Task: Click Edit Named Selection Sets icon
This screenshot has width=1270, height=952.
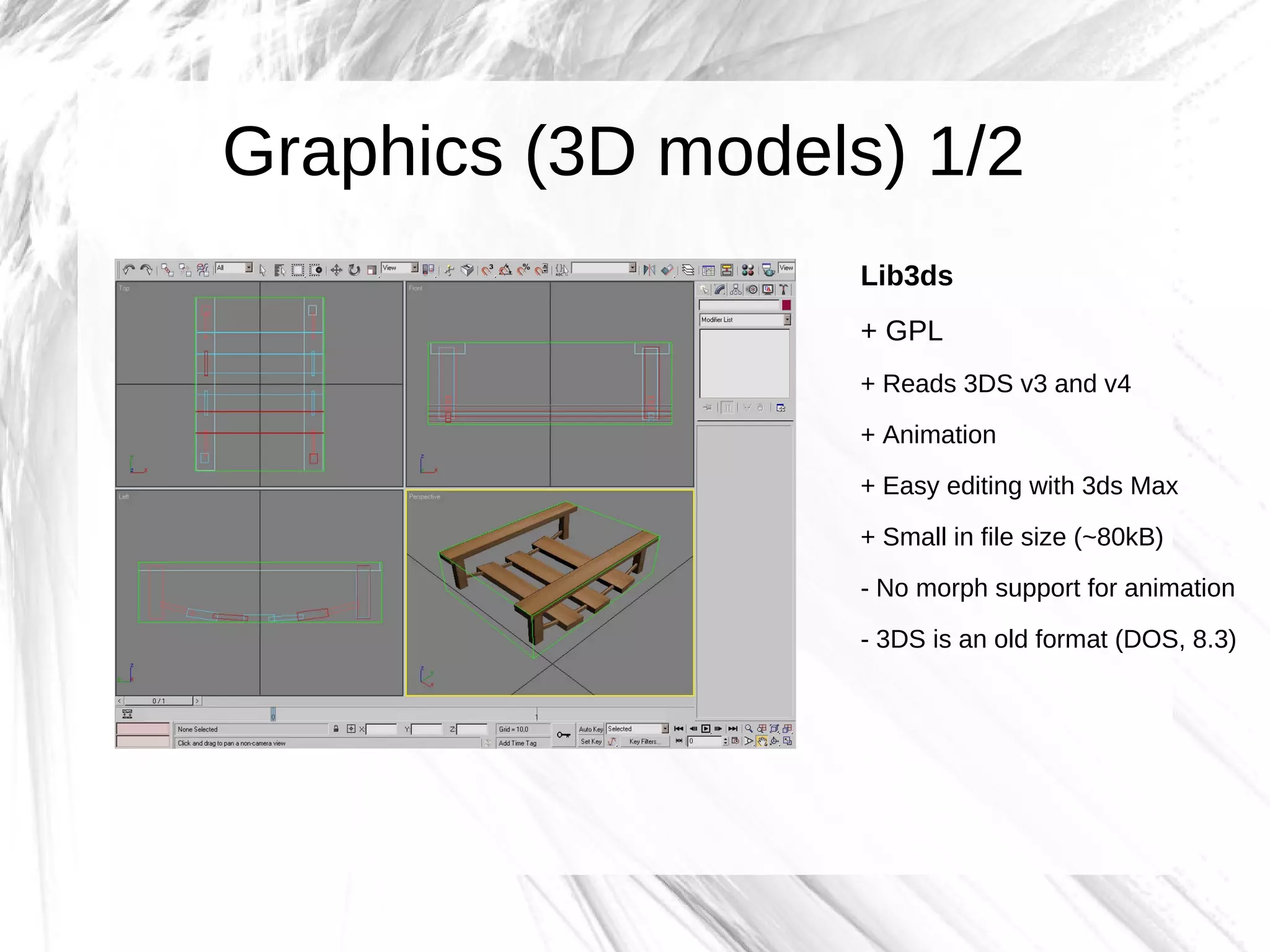Action: [561, 270]
